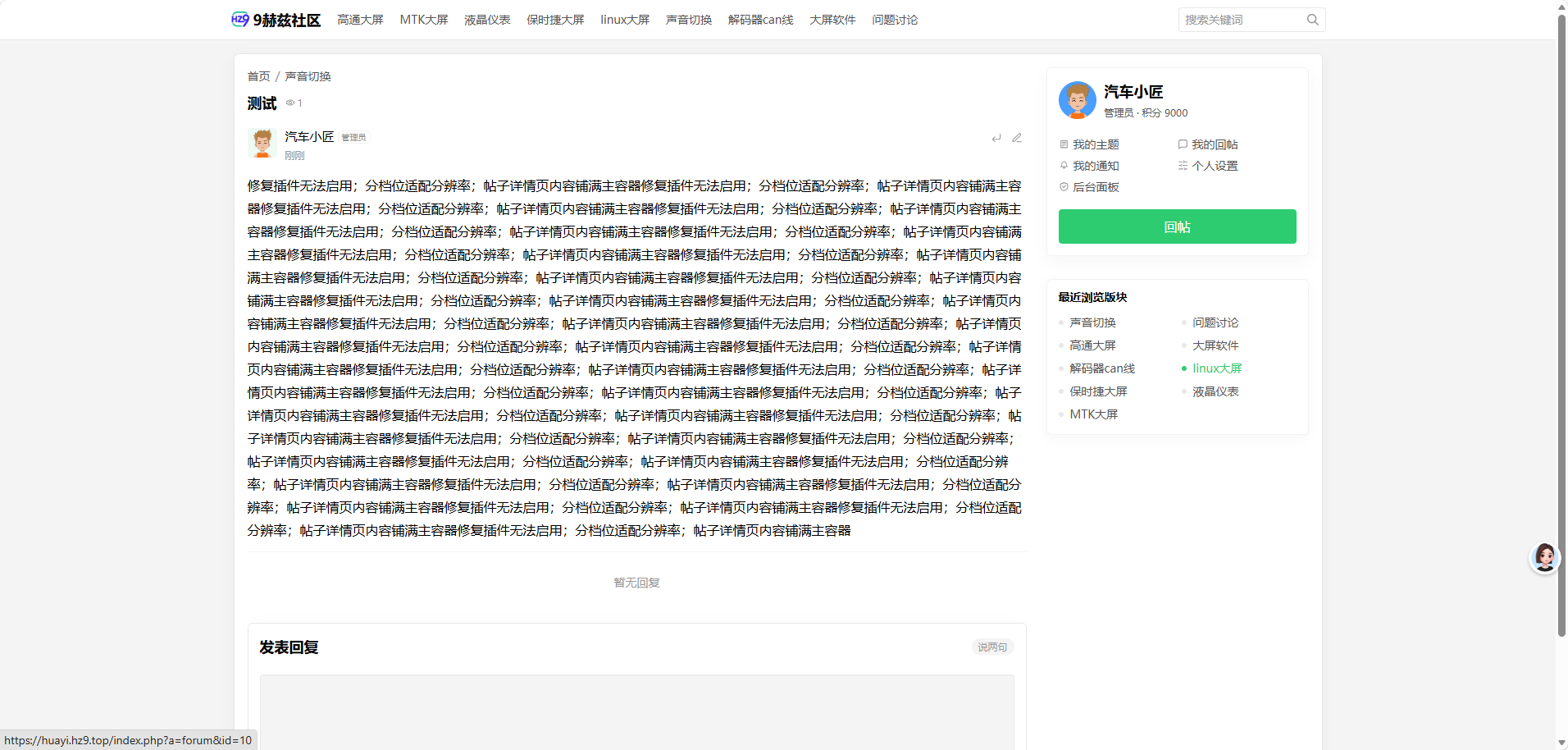Go to 液晶仪表 in the top navigation
This screenshot has height=750, width=1568.
[487, 20]
